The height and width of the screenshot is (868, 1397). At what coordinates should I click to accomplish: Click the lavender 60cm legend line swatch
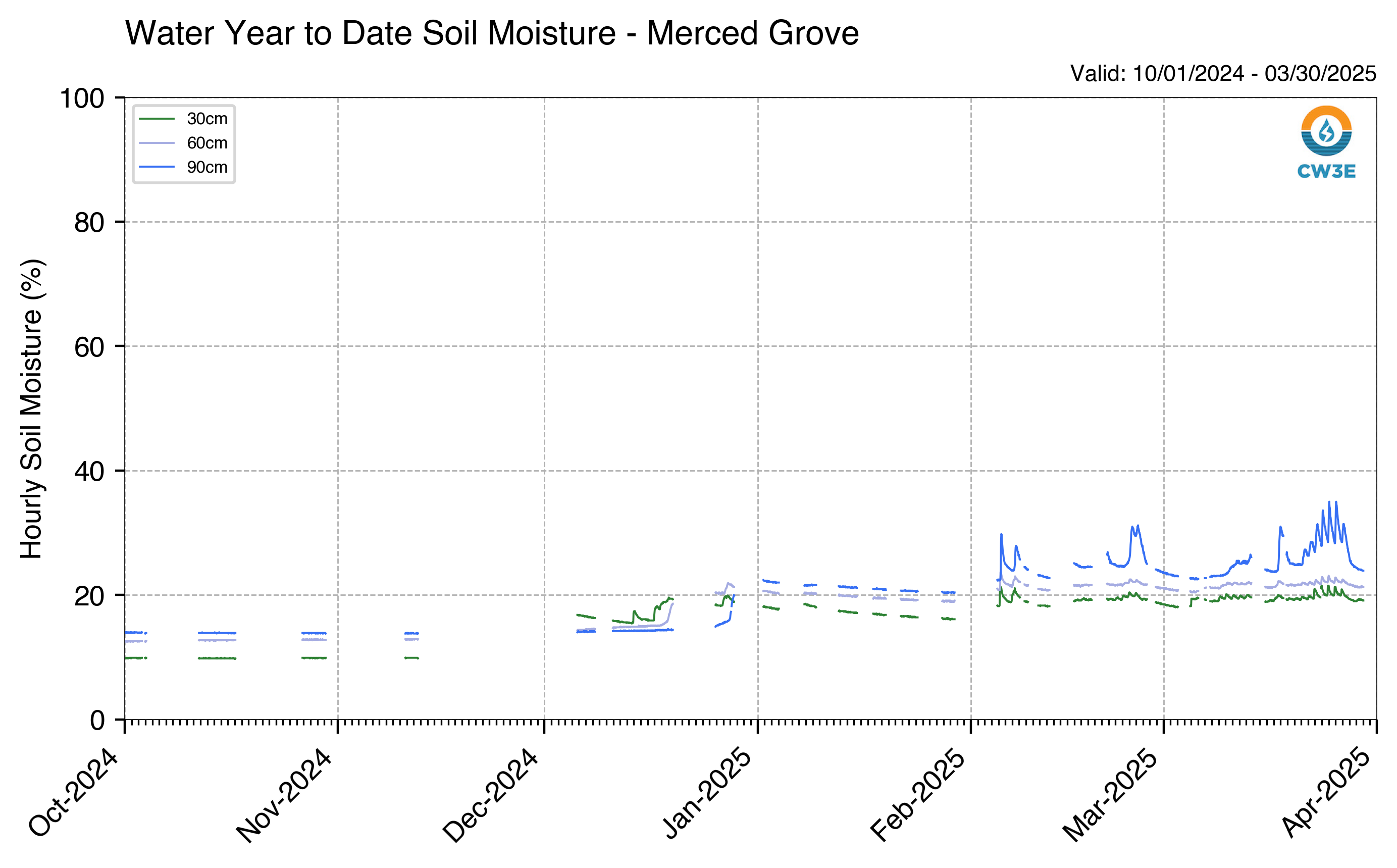pyautogui.click(x=157, y=143)
